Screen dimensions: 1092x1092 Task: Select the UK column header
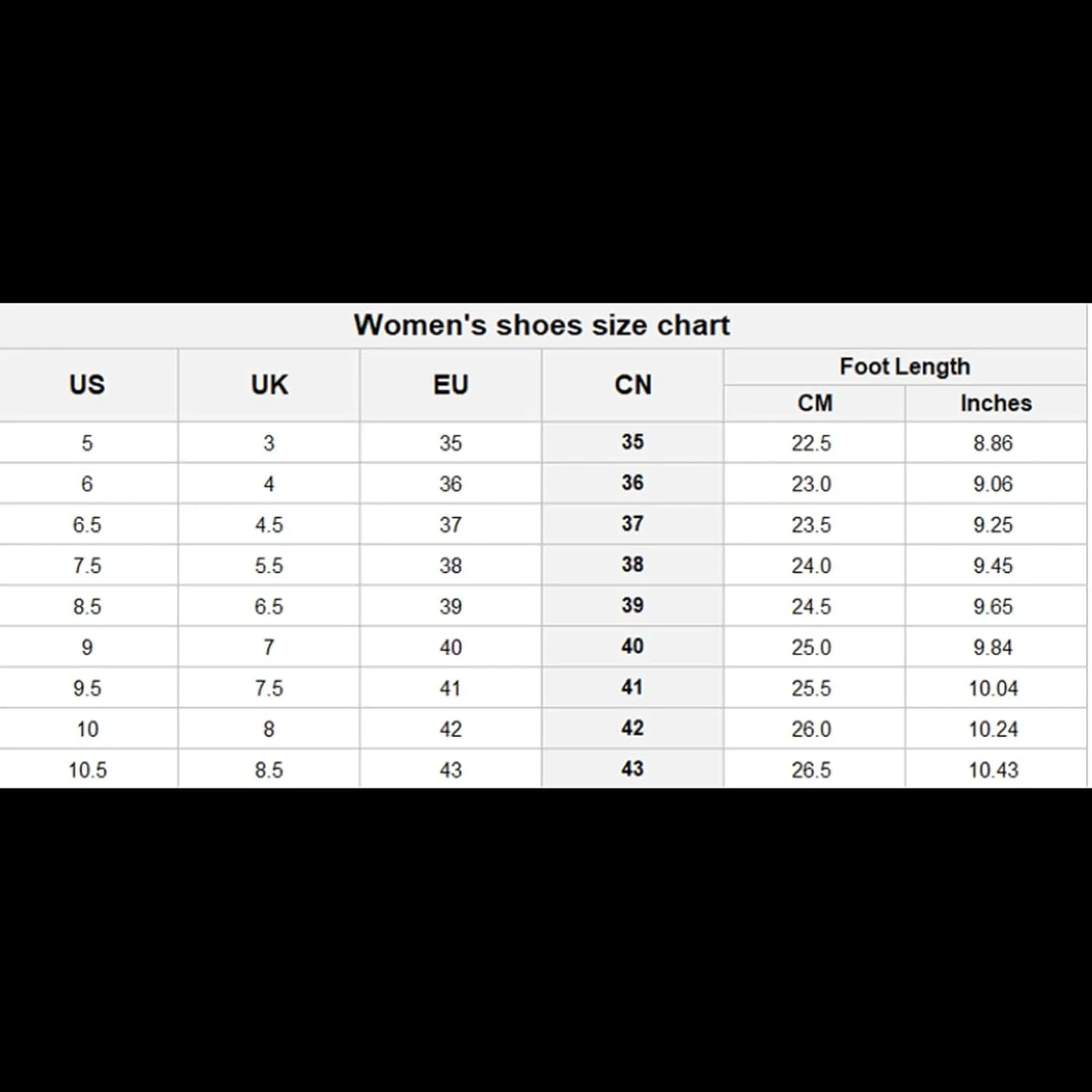pos(269,384)
